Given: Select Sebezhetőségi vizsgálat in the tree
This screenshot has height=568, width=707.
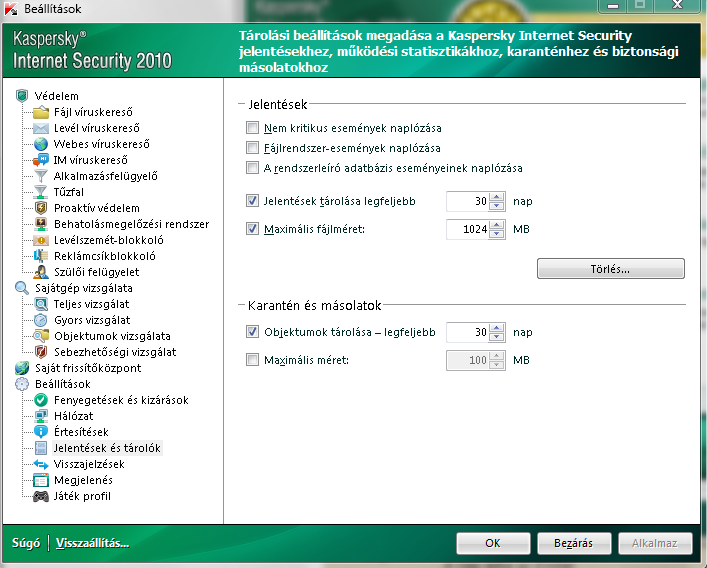Looking at the screenshot, I should pyautogui.click(x=115, y=352).
